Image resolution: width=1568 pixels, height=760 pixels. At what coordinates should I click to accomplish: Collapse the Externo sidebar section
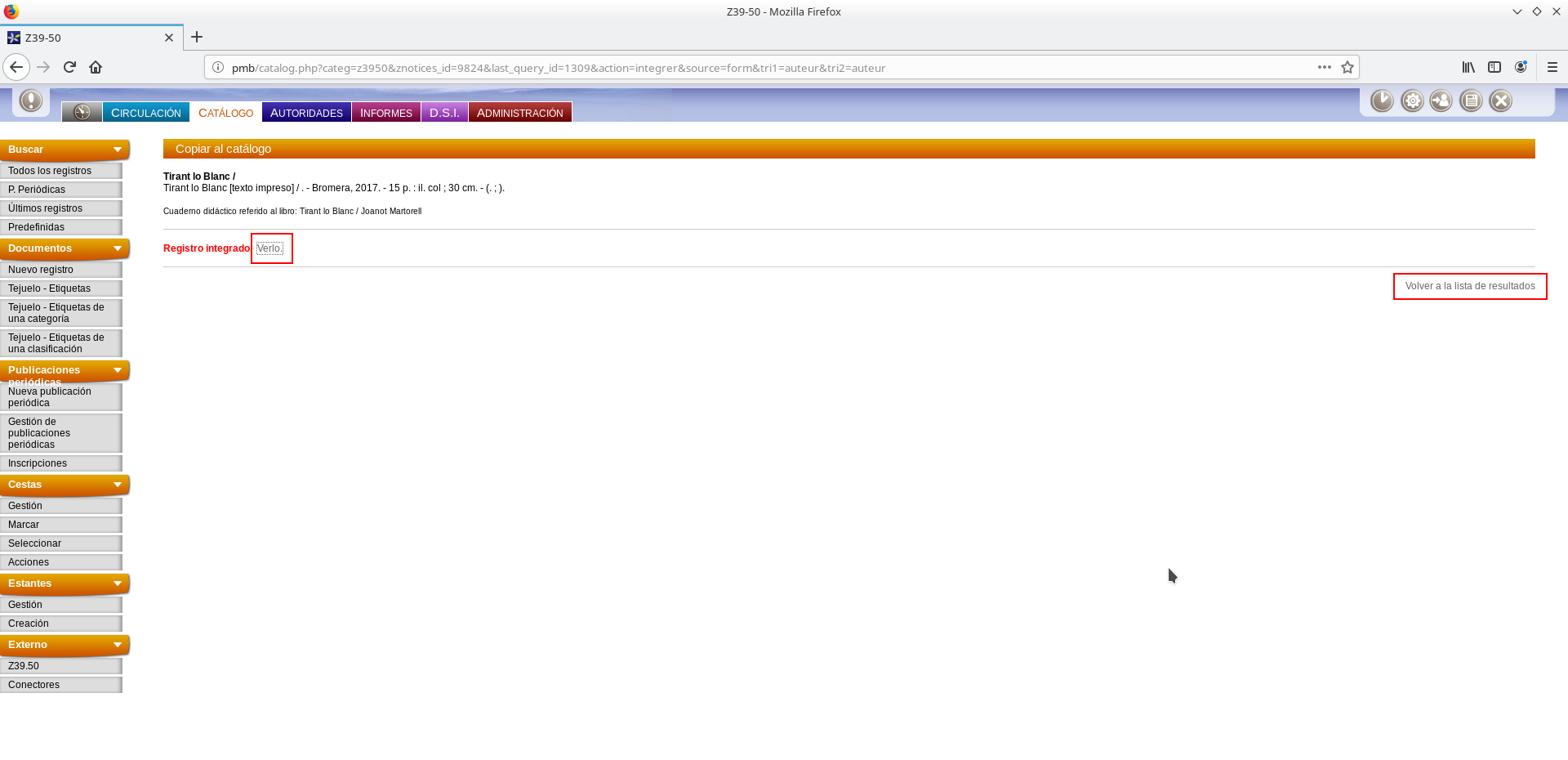118,645
